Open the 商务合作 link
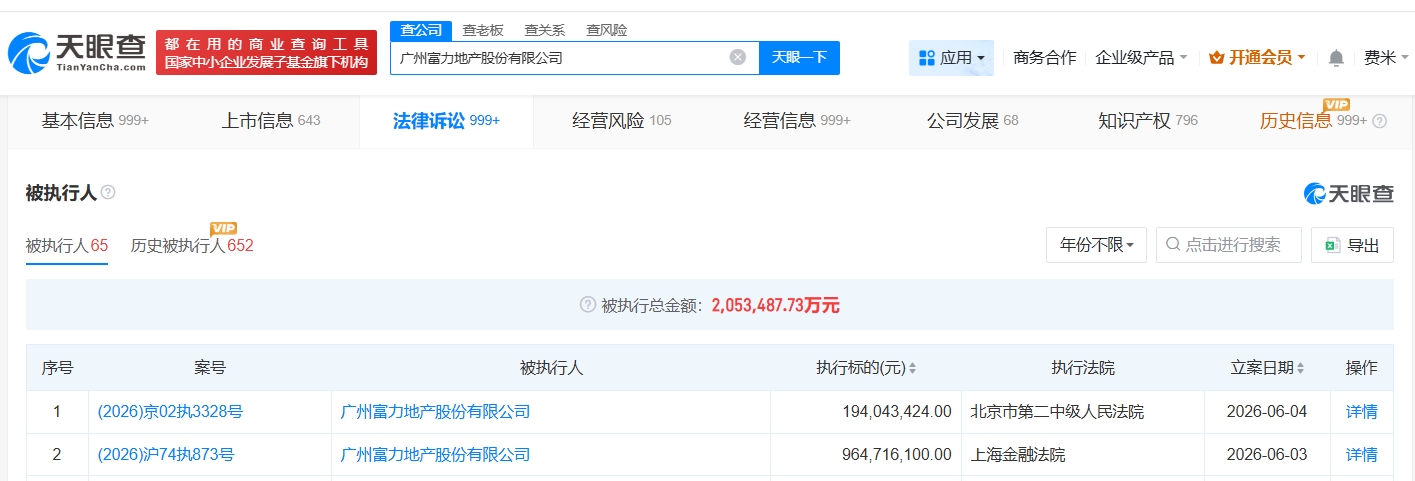The image size is (1415, 481). pyautogui.click(x=1044, y=58)
